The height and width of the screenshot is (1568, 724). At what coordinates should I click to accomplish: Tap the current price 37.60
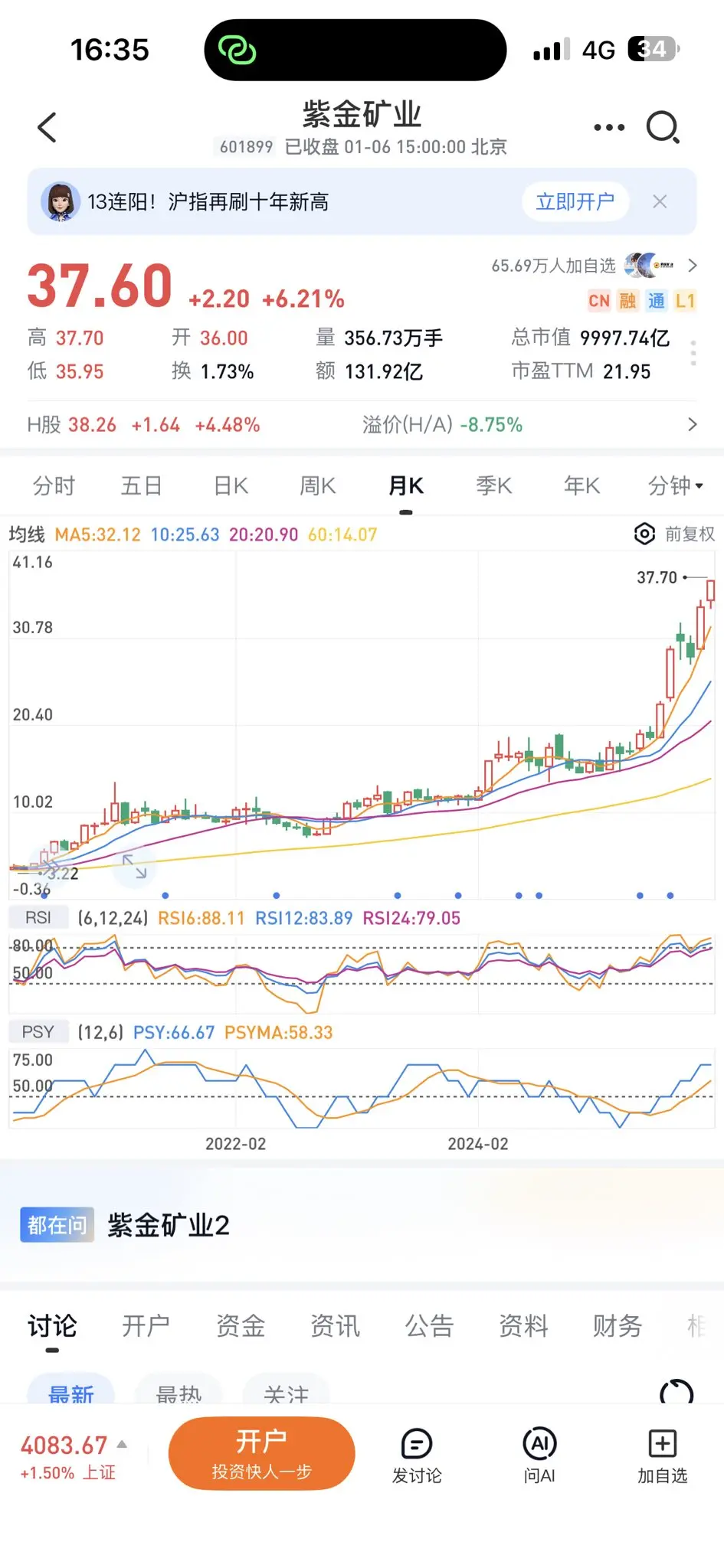pyautogui.click(x=100, y=286)
